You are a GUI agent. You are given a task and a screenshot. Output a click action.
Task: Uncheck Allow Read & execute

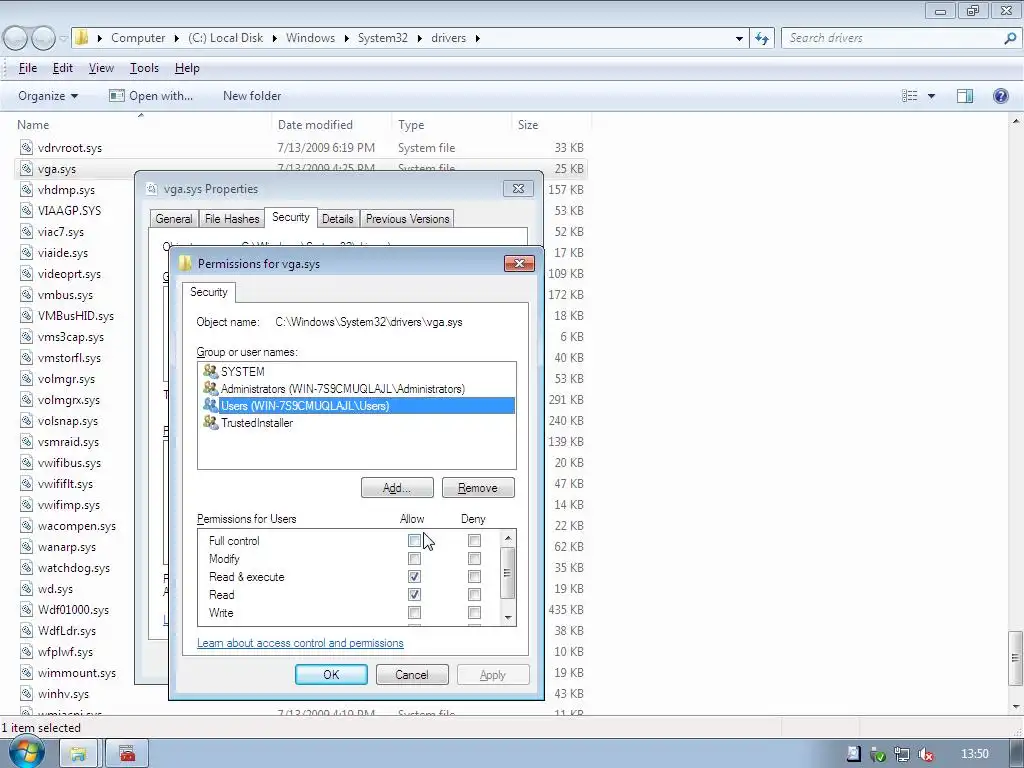(414, 577)
